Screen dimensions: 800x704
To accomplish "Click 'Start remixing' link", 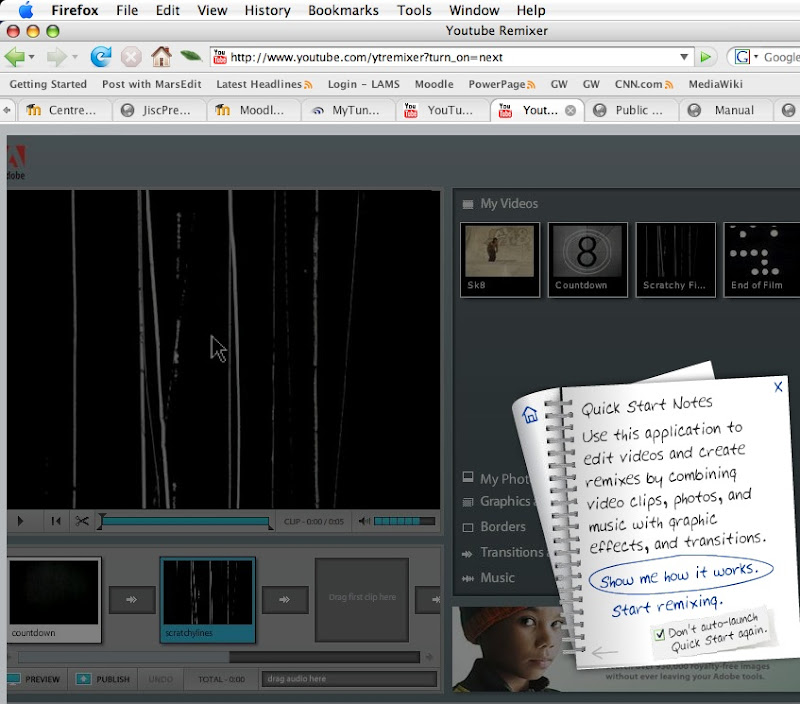I will pyautogui.click(x=667, y=606).
